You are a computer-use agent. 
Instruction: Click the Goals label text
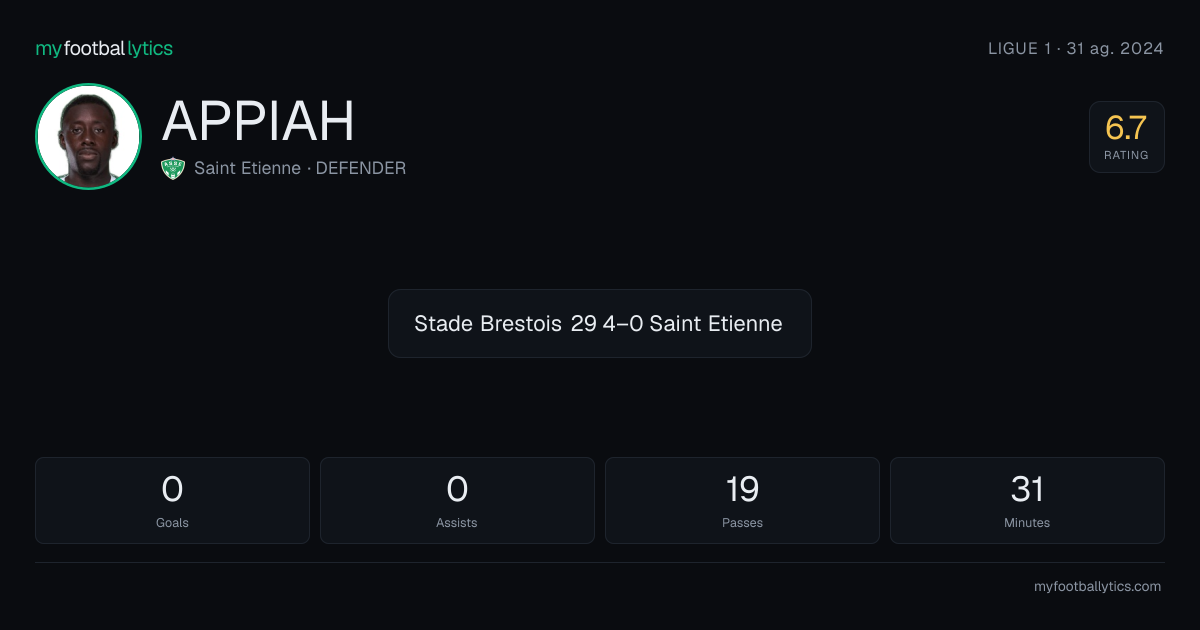pos(172,522)
